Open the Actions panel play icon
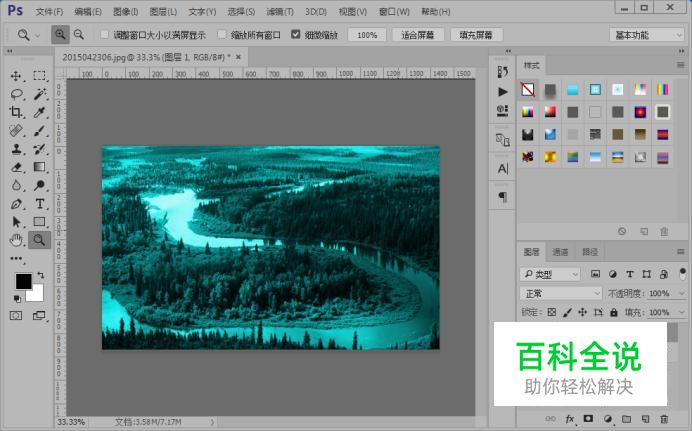 503,91
